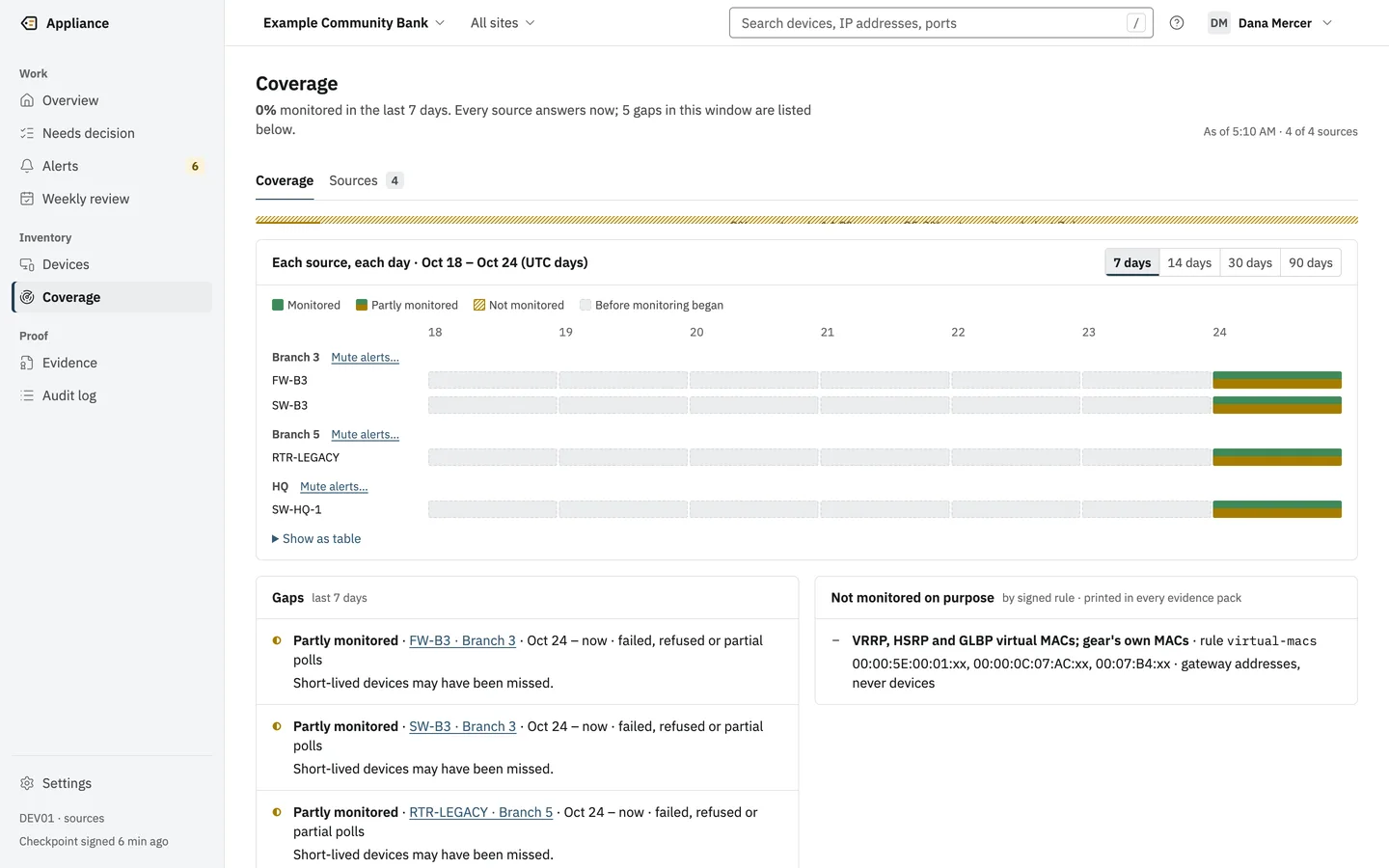The height and width of the screenshot is (868, 1389).
Task: Open Alerts in the sidebar
Action: [112, 166]
